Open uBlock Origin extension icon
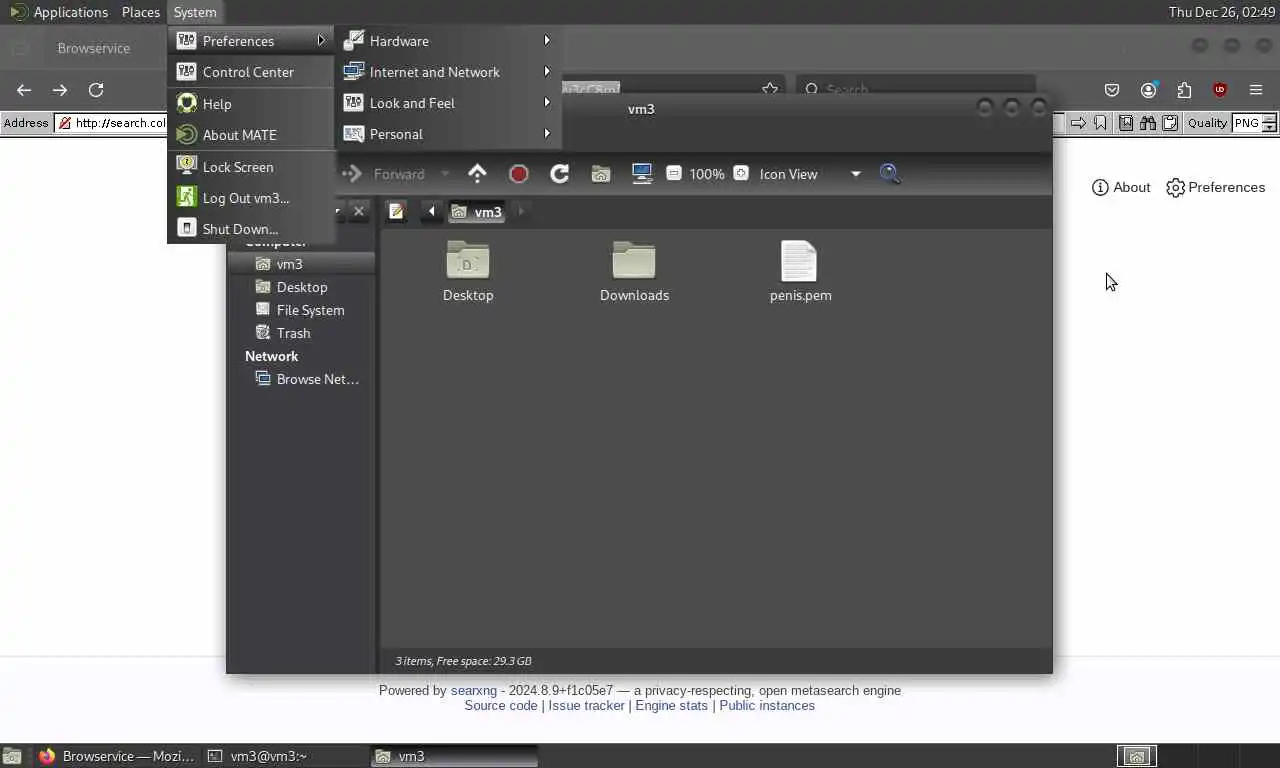Image resolution: width=1280 pixels, height=768 pixels. point(1220,90)
